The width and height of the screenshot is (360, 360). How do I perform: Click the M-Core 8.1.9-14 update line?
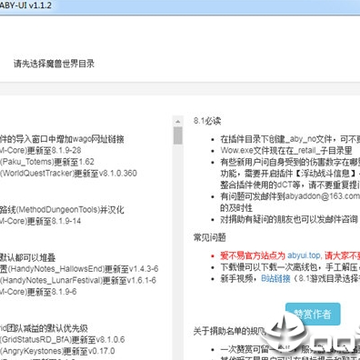[41, 221]
